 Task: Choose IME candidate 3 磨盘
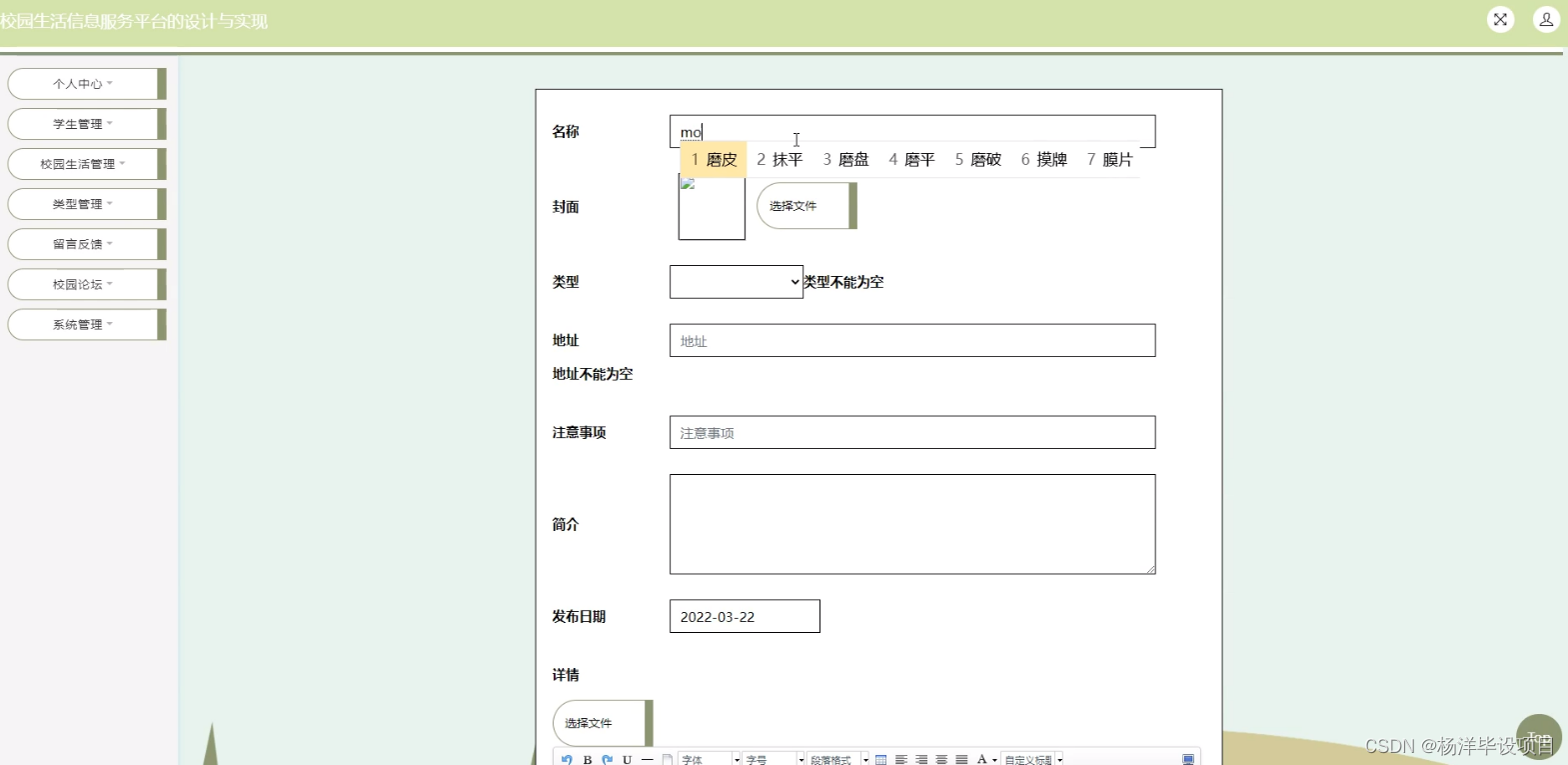pyautogui.click(x=845, y=160)
